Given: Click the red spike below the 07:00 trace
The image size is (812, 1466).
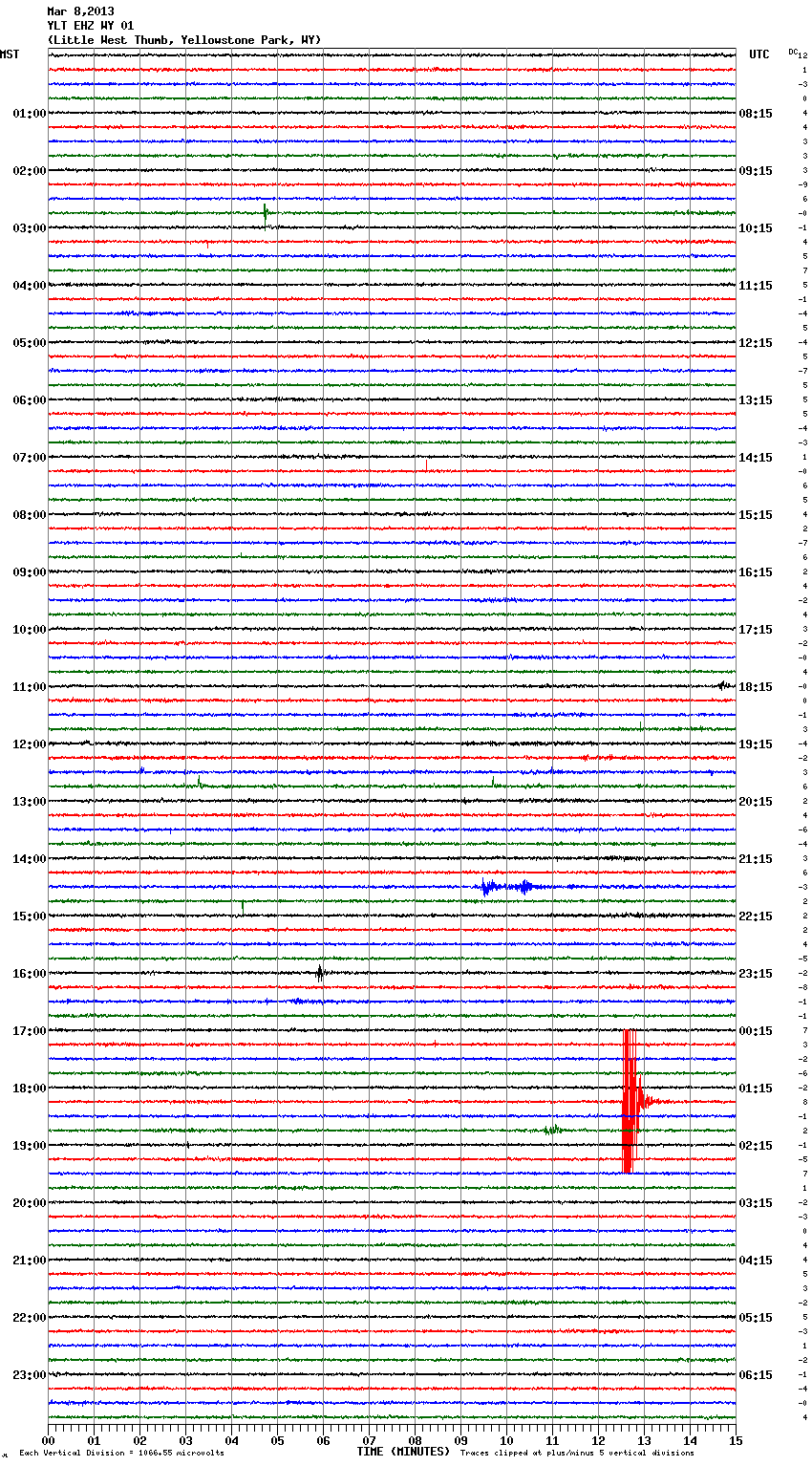Looking at the screenshot, I should coord(426,466).
